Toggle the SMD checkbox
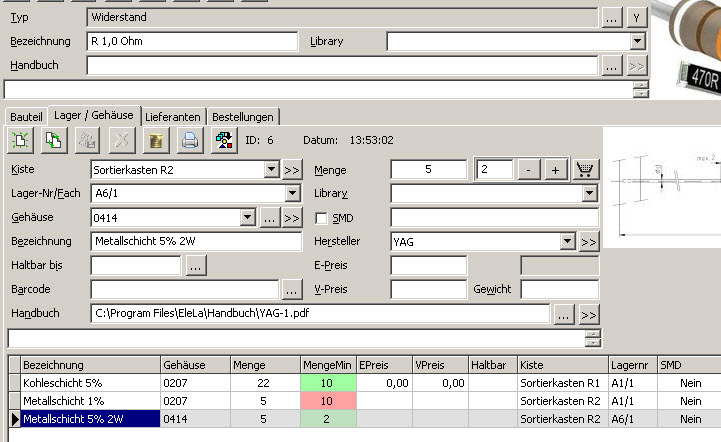The height and width of the screenshot is (442, 721). tap(321, 218)
